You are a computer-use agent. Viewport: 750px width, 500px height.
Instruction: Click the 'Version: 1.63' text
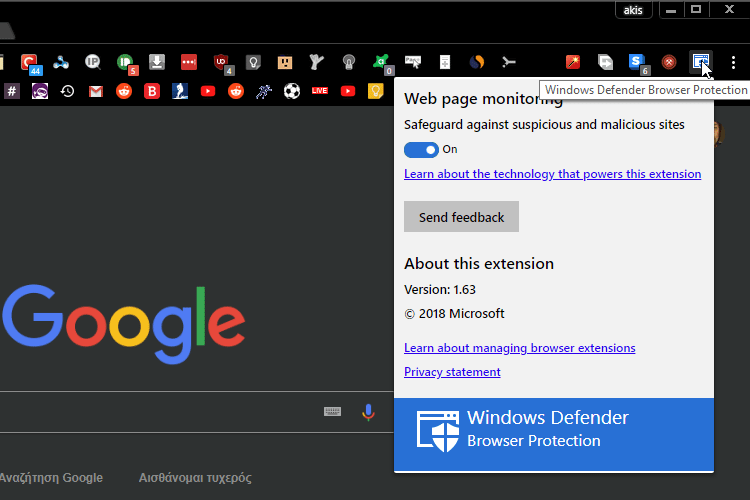point(440,289)
